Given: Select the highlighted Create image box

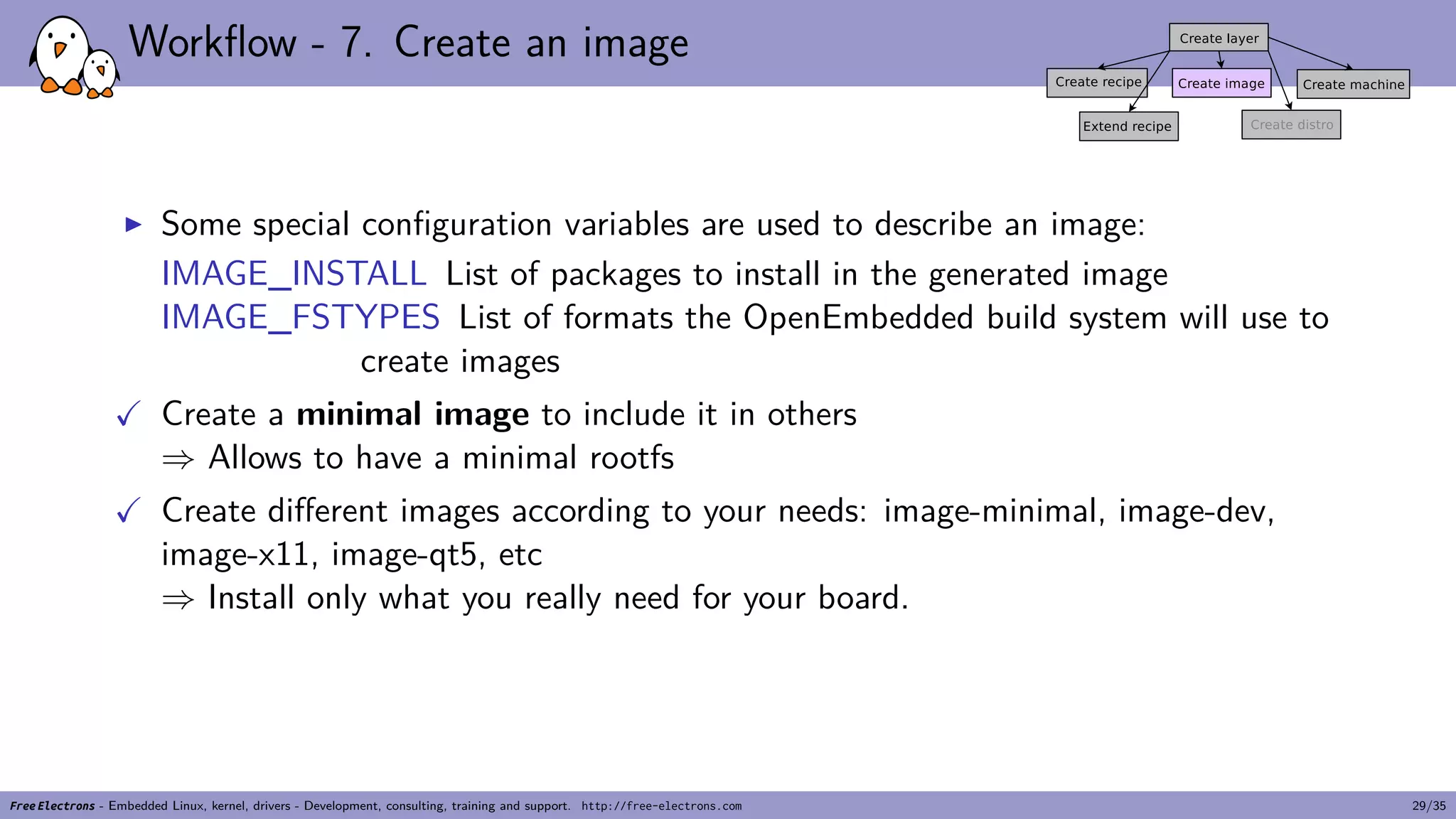Looking at the screenshot, I should pos(1221,83).
